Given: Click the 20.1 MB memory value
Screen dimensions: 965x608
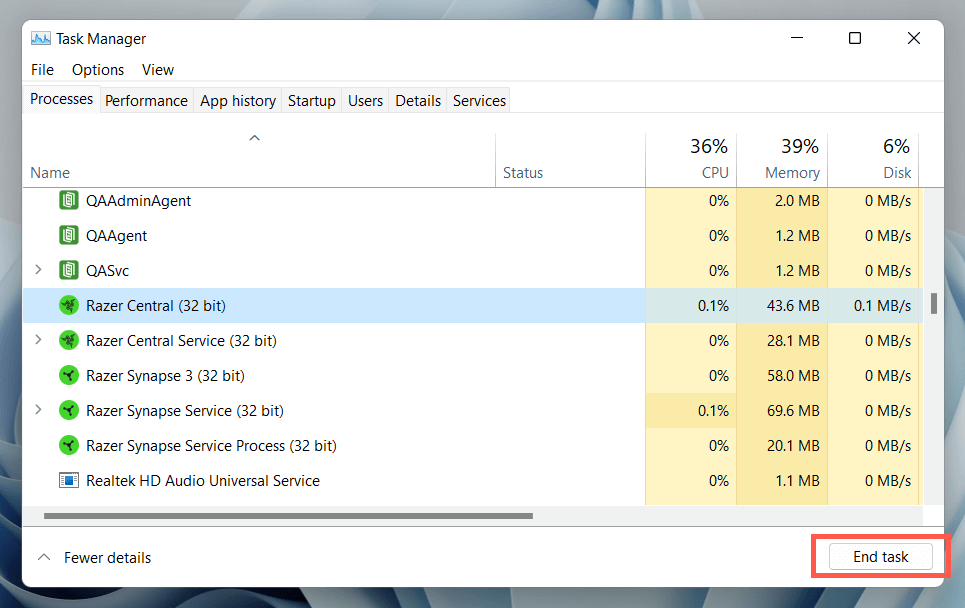Looking at the screenshot, I should pos(793,446).
